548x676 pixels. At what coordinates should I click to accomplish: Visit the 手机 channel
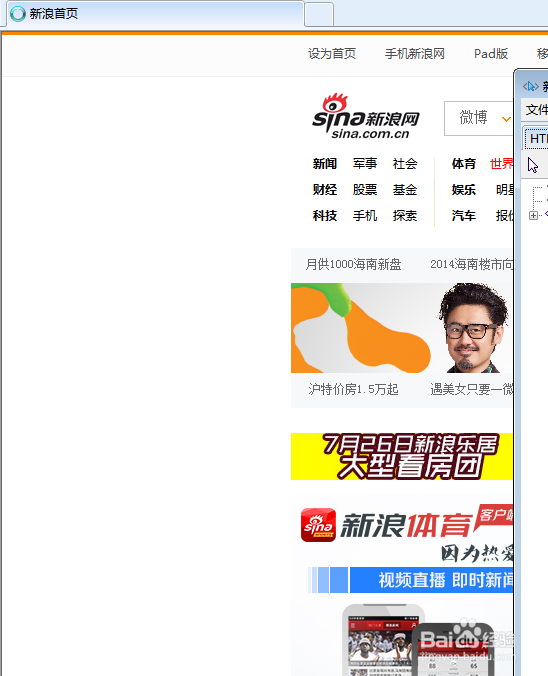pyautogui.click(x=365, y=216)
